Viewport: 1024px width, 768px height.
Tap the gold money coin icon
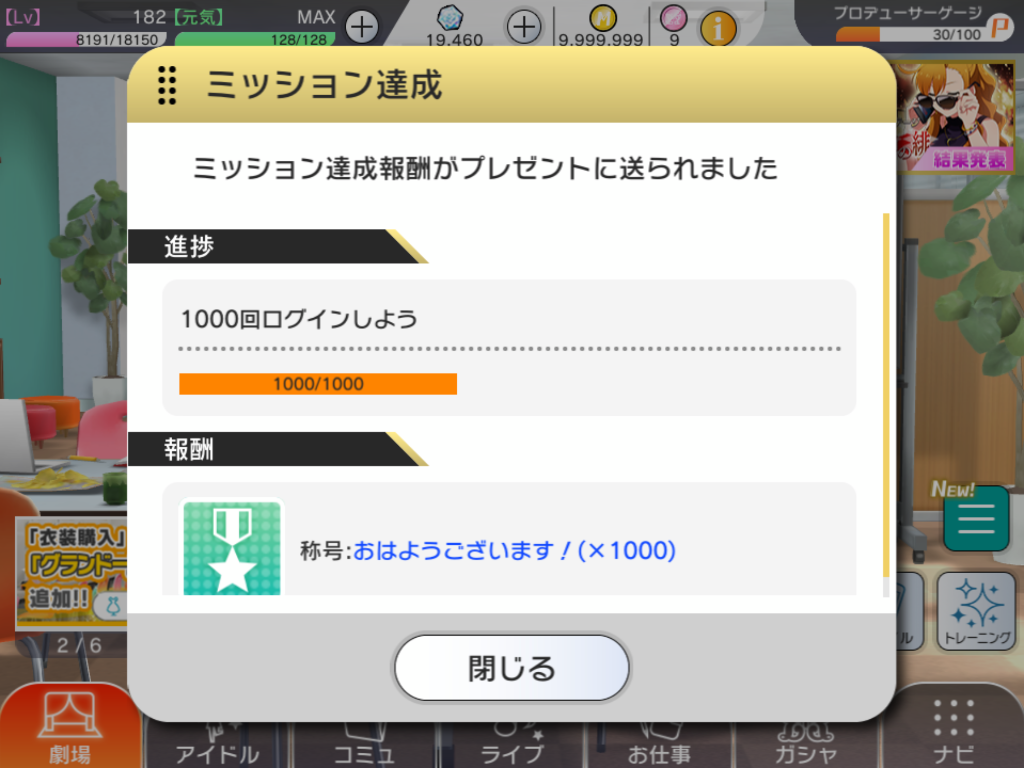[603, 18]
